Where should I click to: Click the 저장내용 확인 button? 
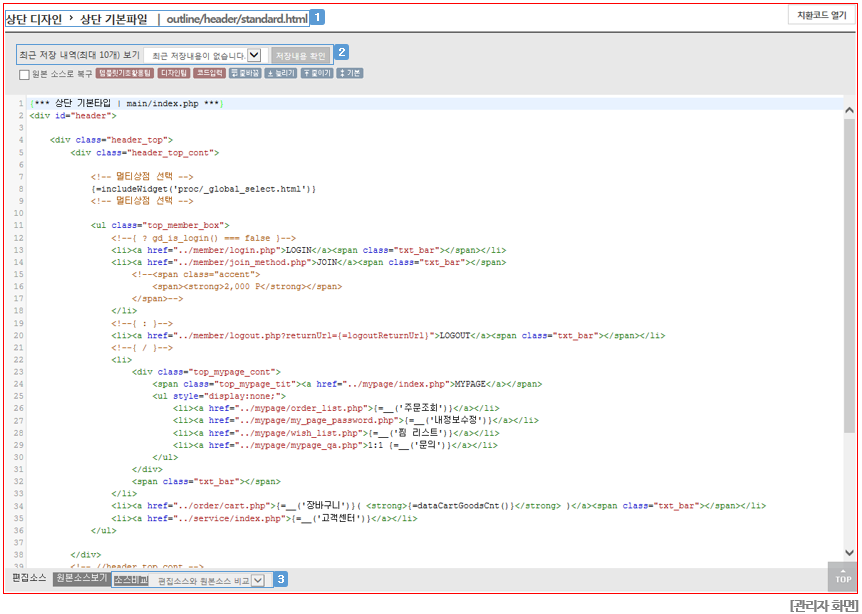pyautogui.click(x=301, y=56)
